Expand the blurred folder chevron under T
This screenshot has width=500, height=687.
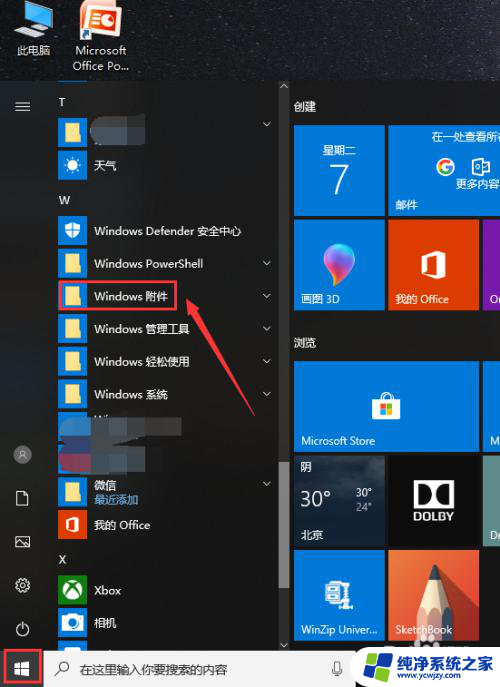pyautogui.click(x=266, y=124)
